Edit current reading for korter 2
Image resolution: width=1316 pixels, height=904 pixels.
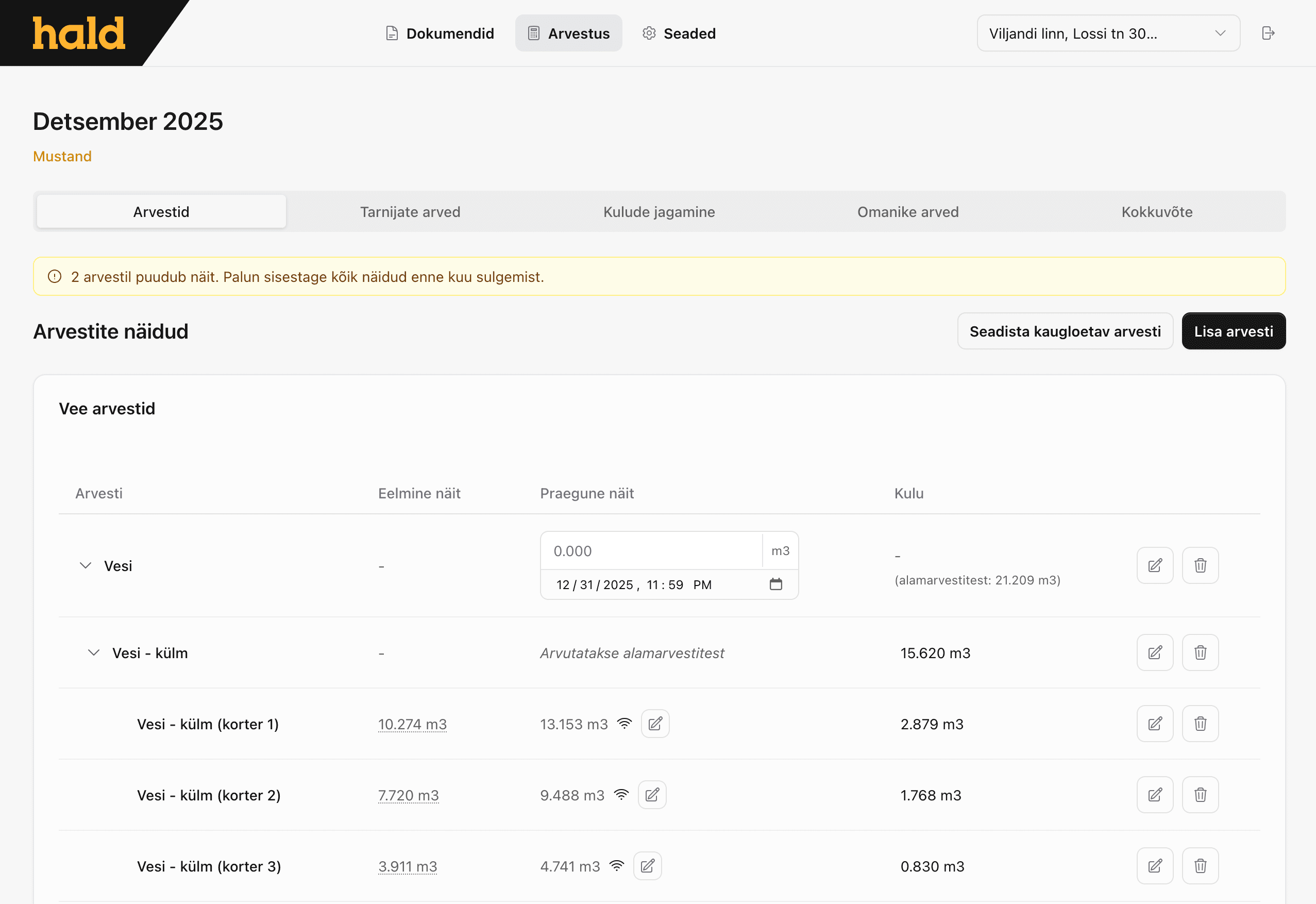(651, 795)
